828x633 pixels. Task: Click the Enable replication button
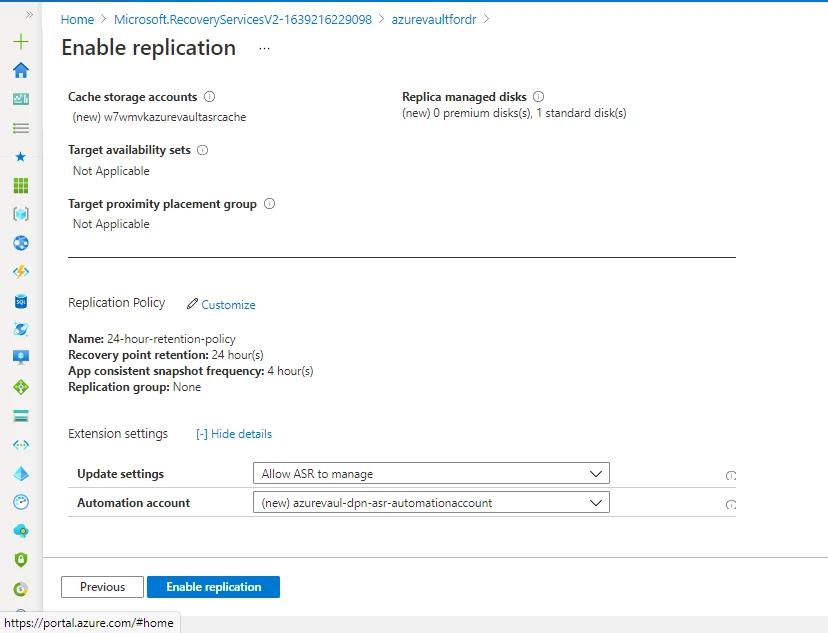(x=213, y=587)
